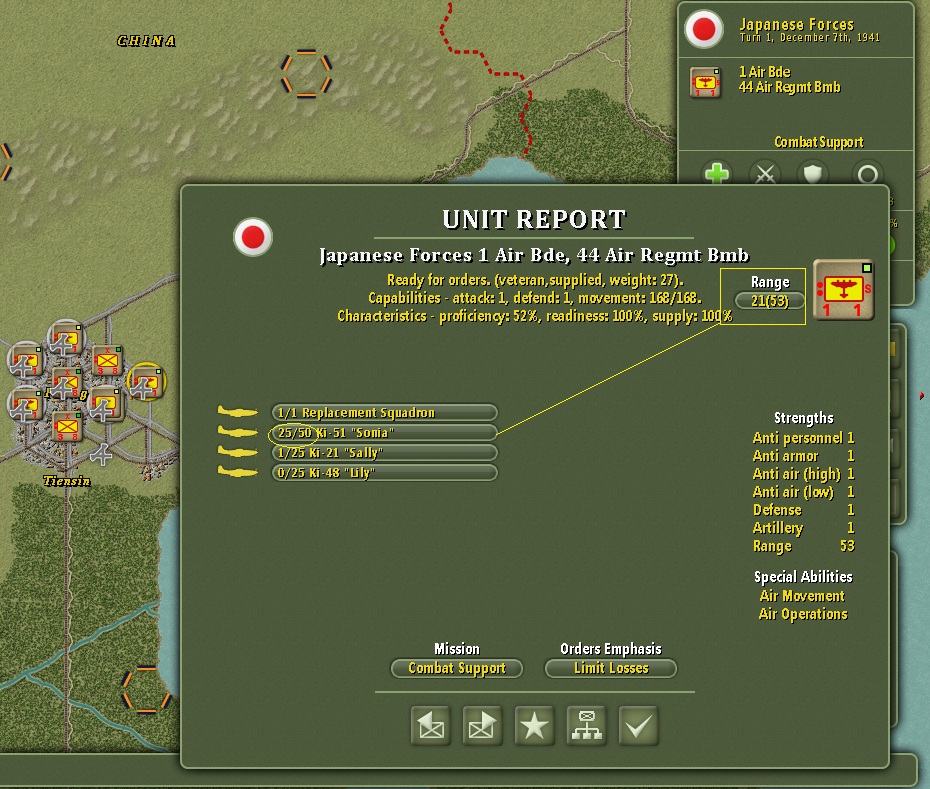Select the 1/25 Ki-21 "Sally" row
This screenshot has height=789, width=930.
[384, 453]
